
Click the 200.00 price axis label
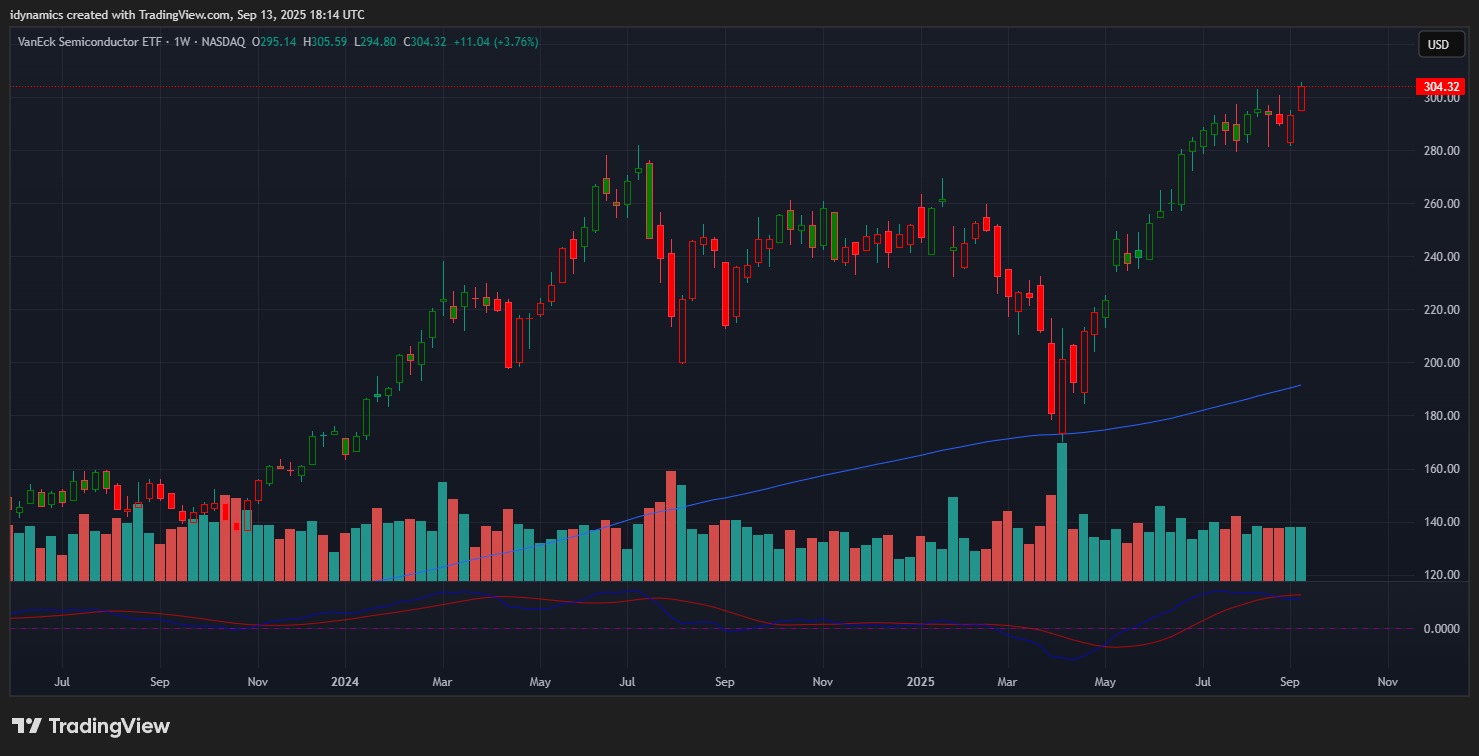click(x=1442, y=363)
